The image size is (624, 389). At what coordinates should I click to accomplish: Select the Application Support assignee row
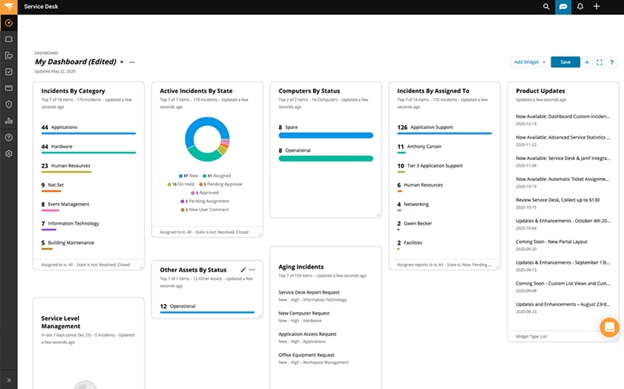pyautogui.click(x=444, y=129)
